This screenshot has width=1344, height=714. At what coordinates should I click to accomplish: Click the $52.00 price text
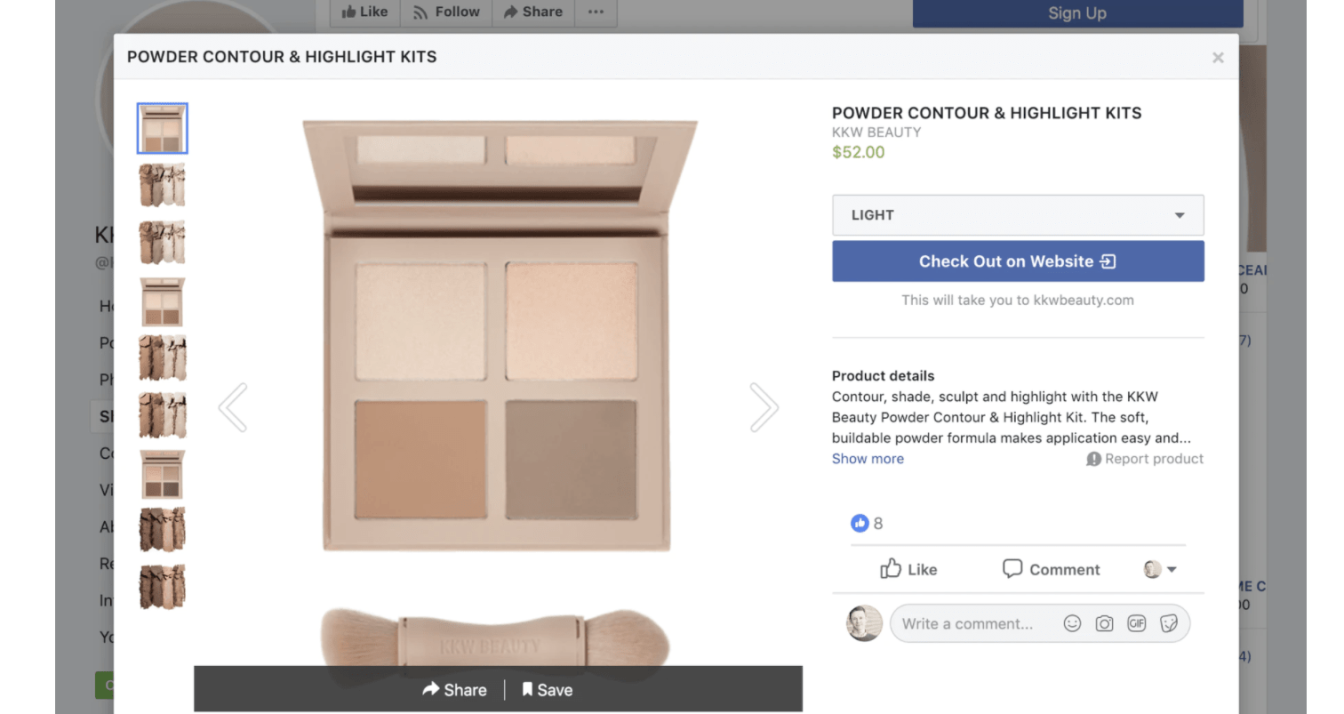click(858, 152)
